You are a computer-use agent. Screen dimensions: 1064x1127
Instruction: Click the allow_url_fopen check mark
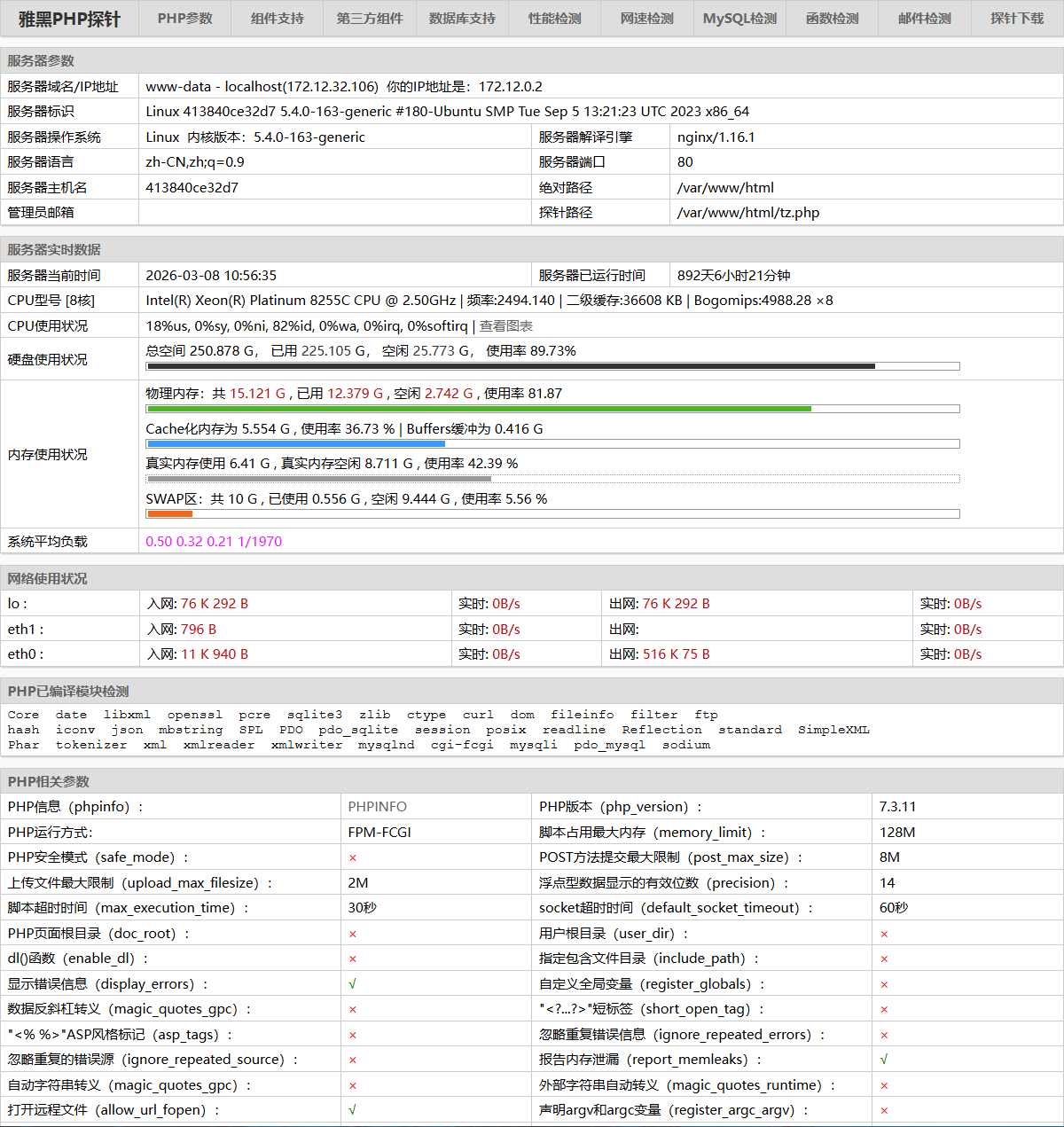[x=352, y=1110]
